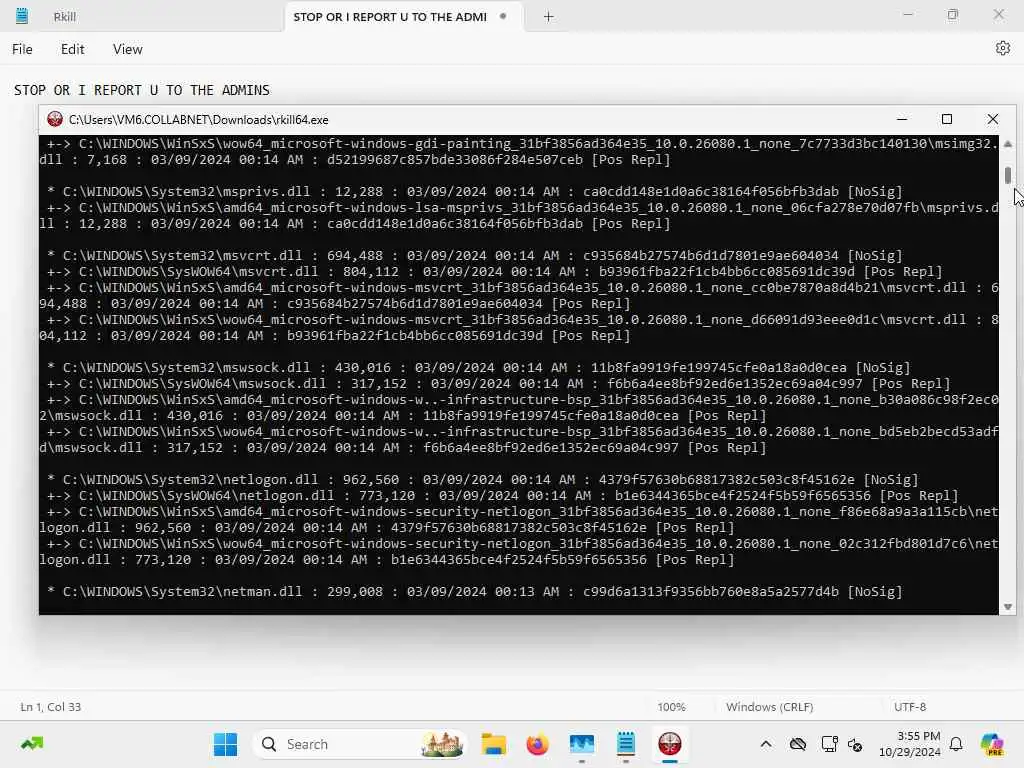
Task: Close the Notepad window
Action: click(x=999, y=14)
